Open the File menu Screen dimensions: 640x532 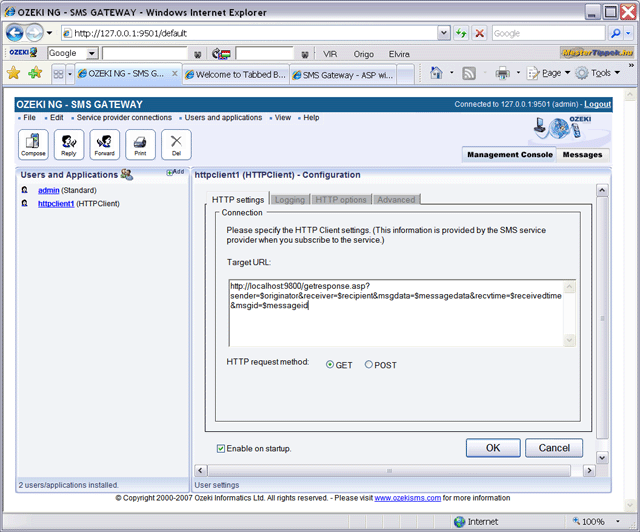pyautogui.click(x=29, y=118)
